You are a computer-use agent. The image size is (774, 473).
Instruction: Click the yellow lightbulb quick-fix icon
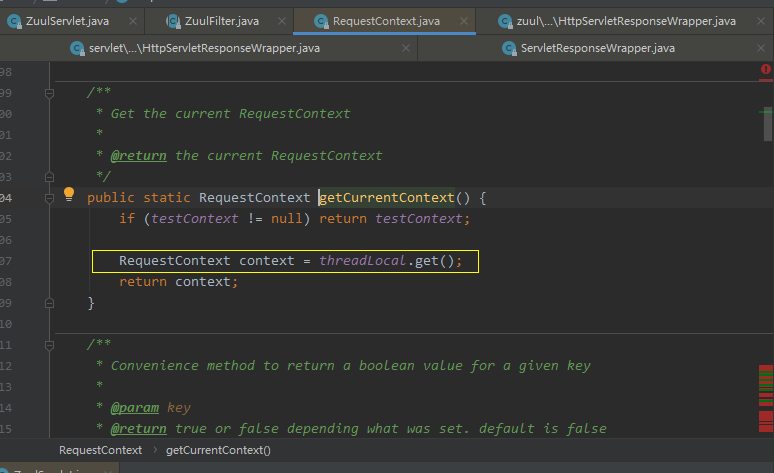pos(69,195)
